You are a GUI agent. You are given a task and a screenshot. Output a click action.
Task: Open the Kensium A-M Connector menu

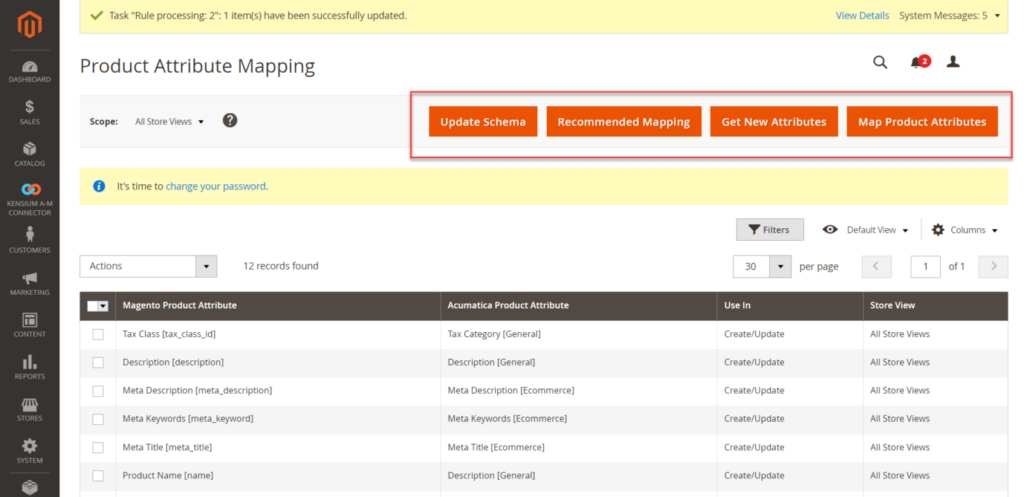point(29,199)
